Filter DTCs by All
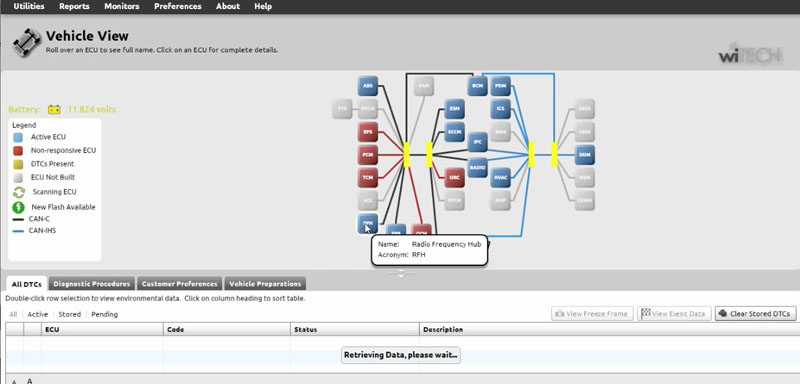Image resolution: width=800 pixels, height=384 pixels. 13,314
